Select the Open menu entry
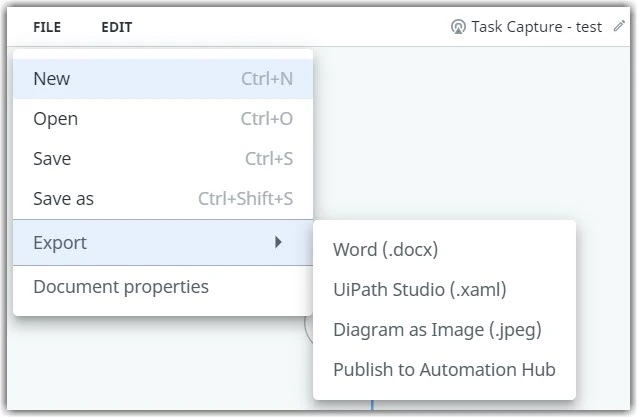 point(163,119)
